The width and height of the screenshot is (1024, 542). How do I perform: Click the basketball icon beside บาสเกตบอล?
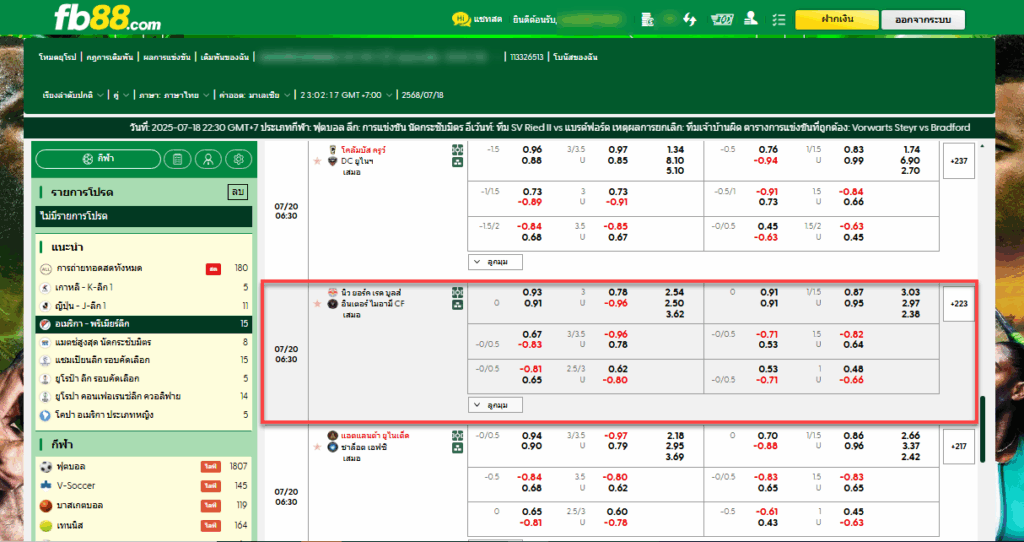(x=46, y=505)
